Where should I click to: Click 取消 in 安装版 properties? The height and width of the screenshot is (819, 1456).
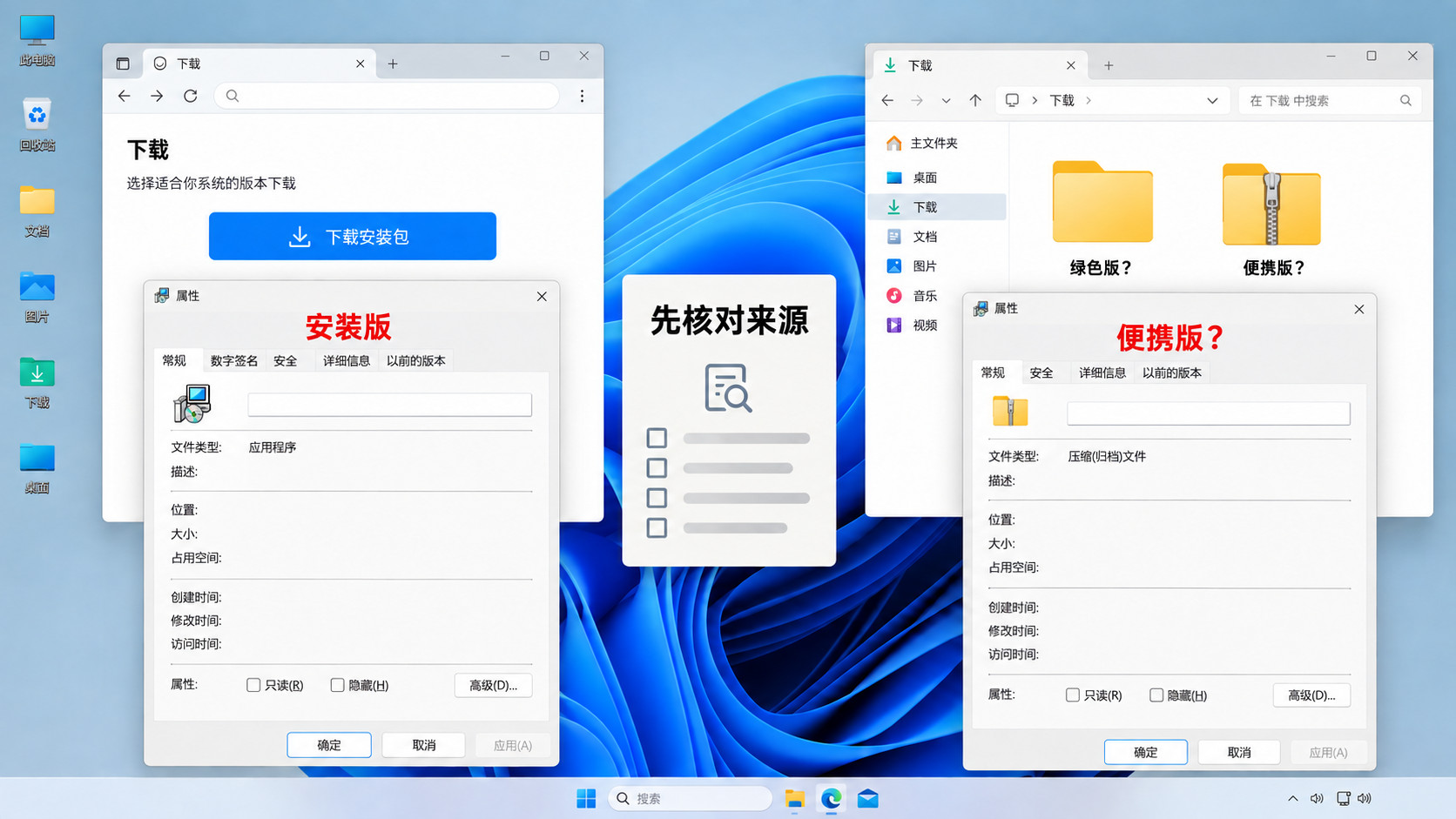(424, 745)
